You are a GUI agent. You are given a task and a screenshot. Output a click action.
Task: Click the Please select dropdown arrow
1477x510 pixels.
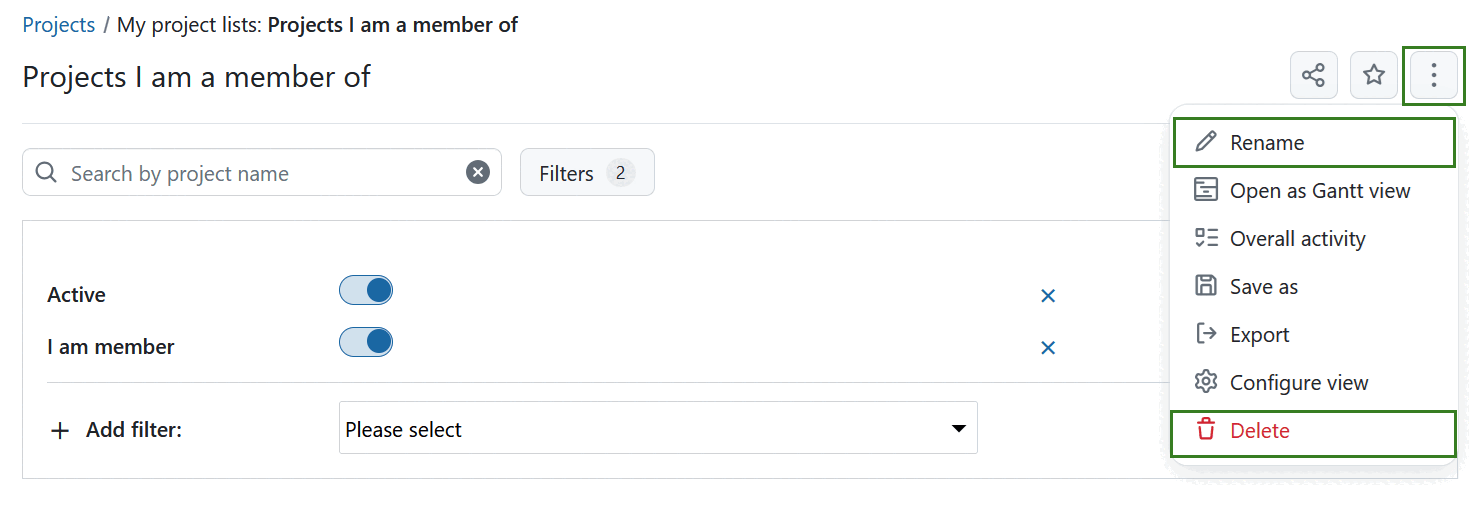[958, 429]
